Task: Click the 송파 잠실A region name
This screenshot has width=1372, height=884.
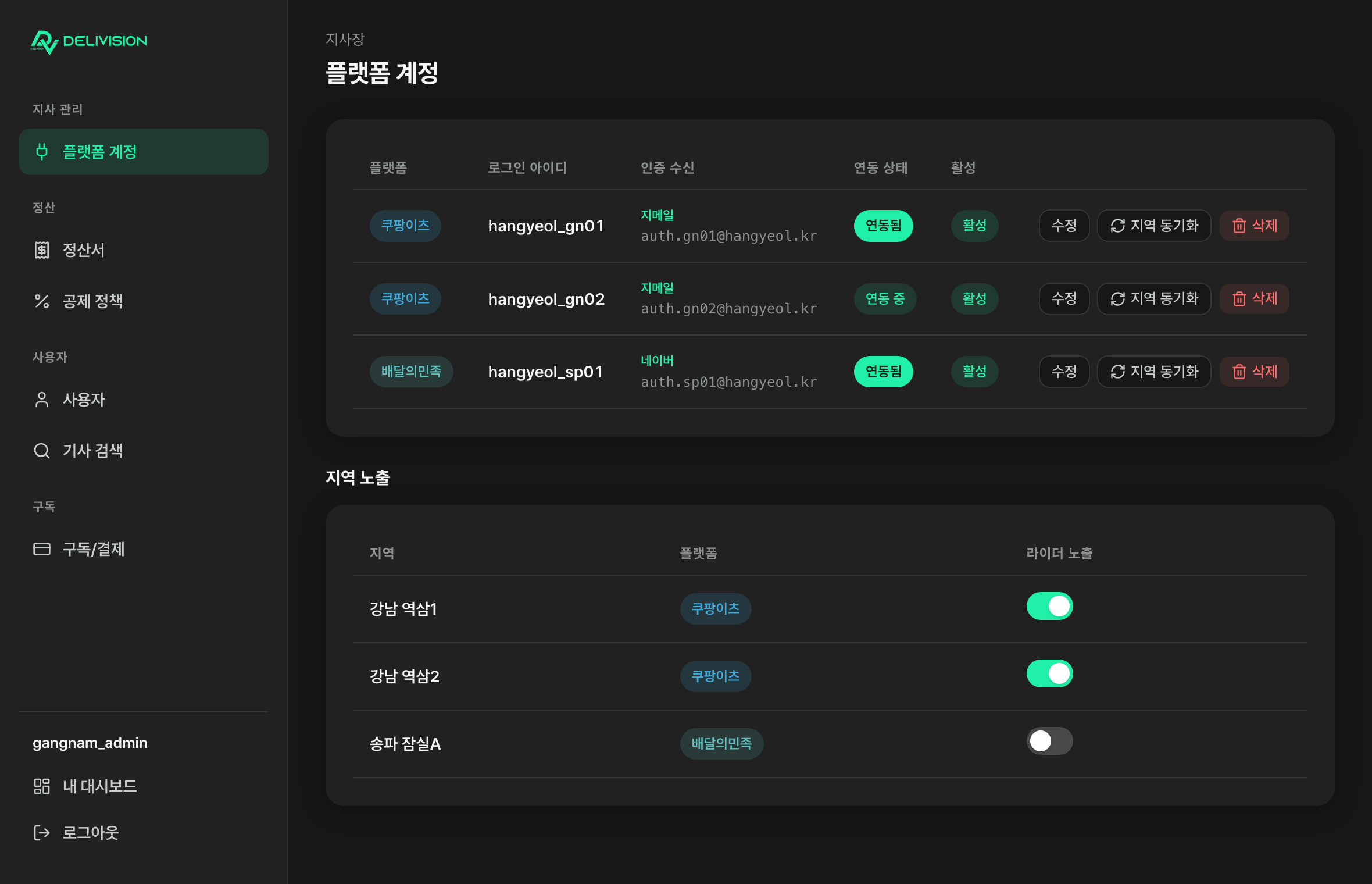Action: [405, 744]
